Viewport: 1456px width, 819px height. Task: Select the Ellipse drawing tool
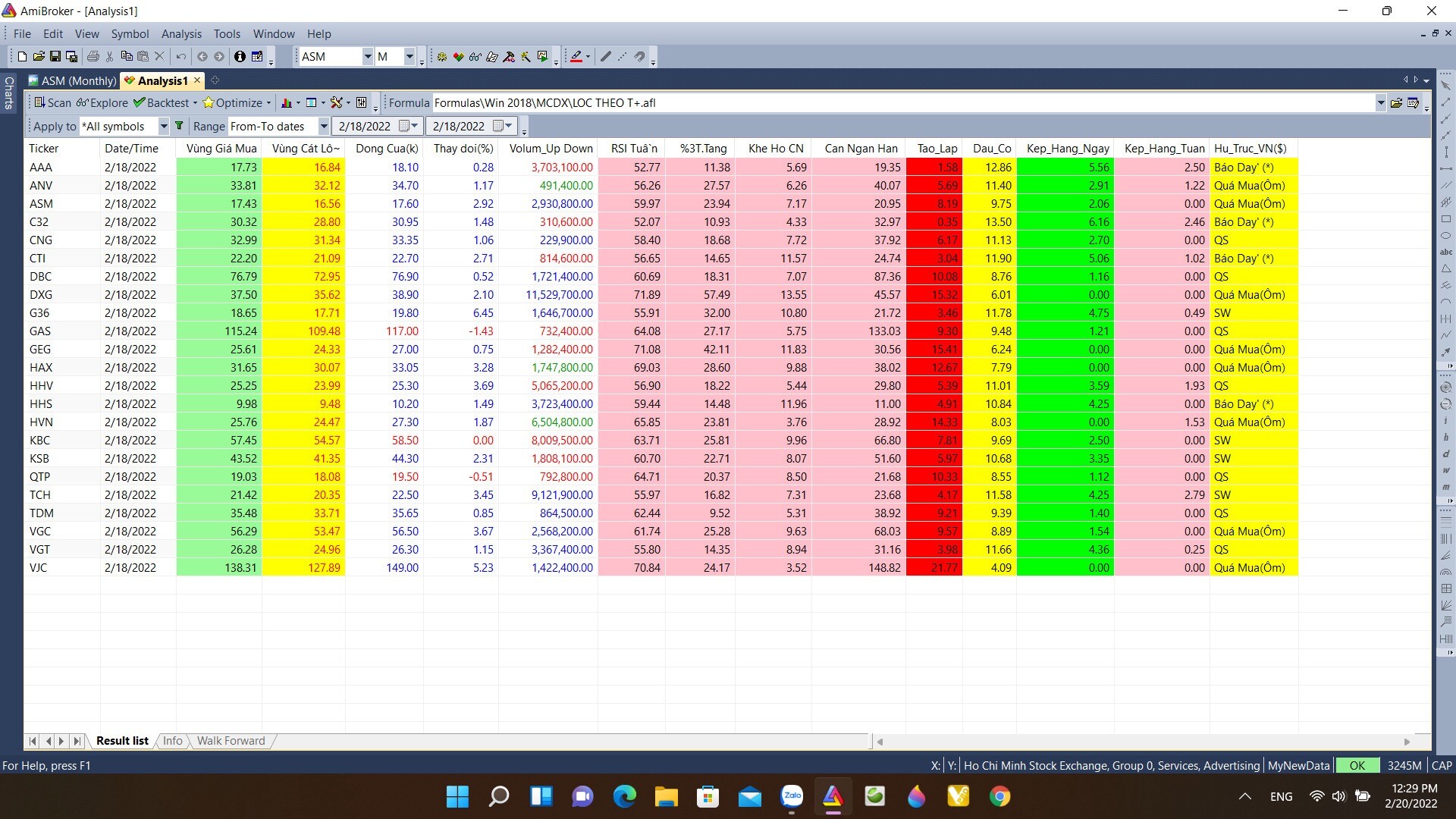(x=1446, y=236)
